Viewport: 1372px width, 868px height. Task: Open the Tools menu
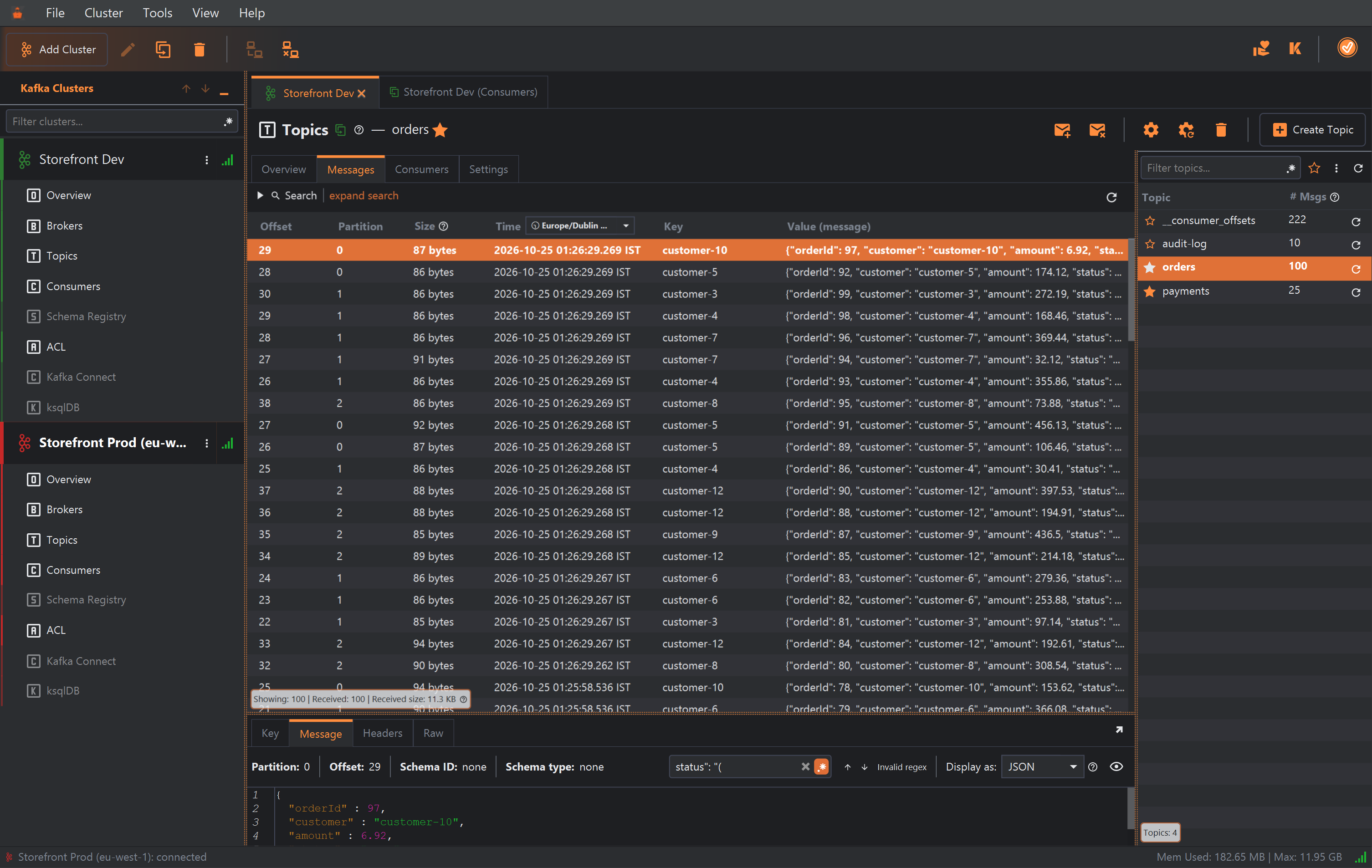pos(157,13)
